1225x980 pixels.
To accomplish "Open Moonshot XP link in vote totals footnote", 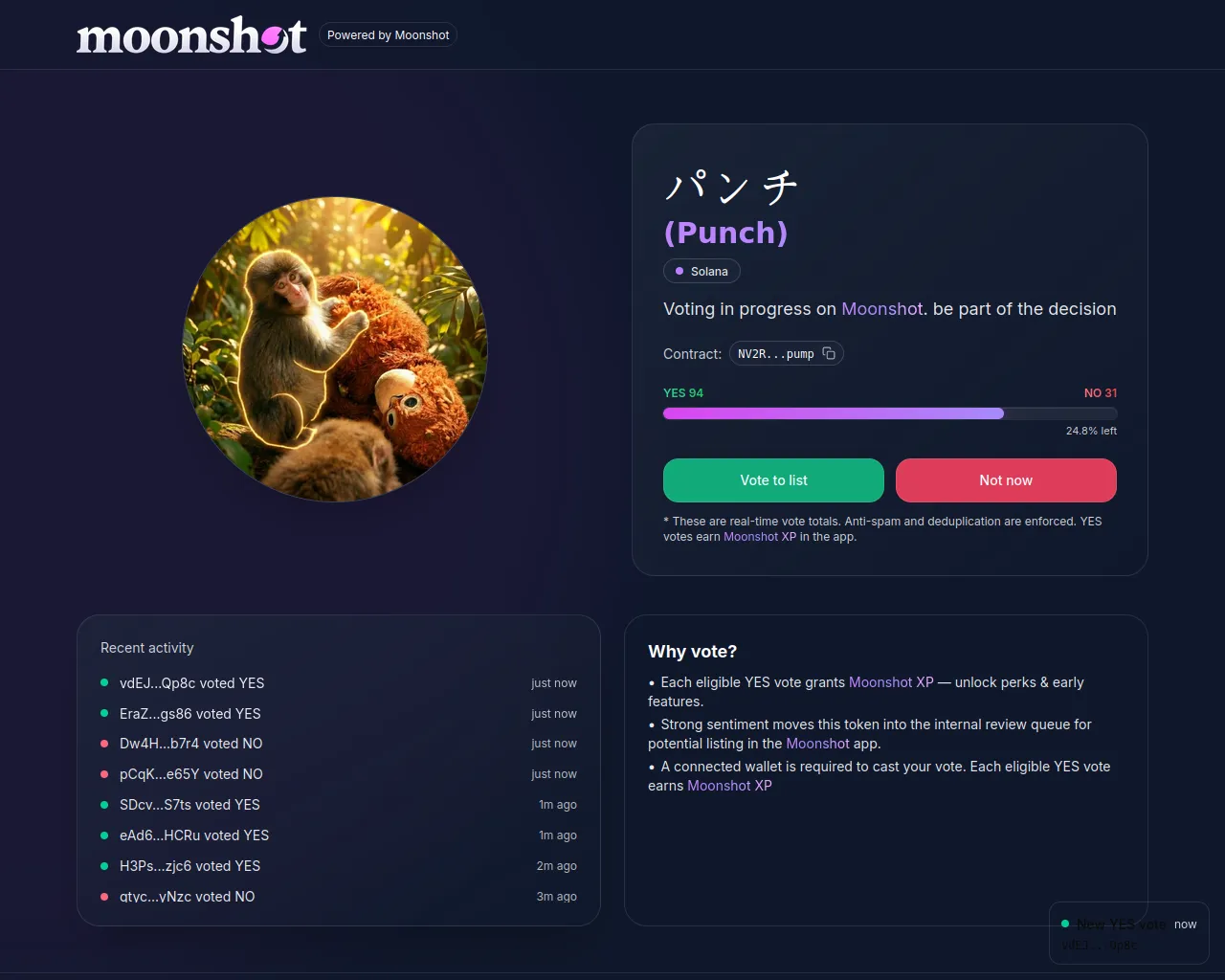I will (760, 537).
